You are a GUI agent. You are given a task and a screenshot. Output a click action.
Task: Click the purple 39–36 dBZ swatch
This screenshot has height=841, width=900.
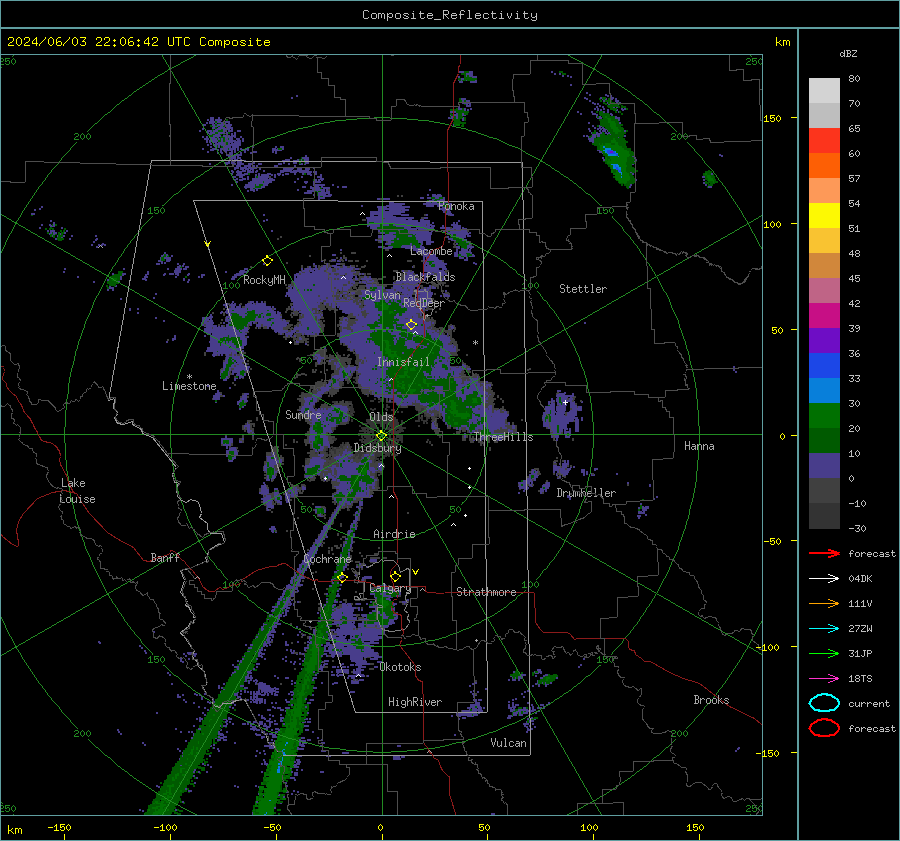pyautogui.click(x=824, y=341)
